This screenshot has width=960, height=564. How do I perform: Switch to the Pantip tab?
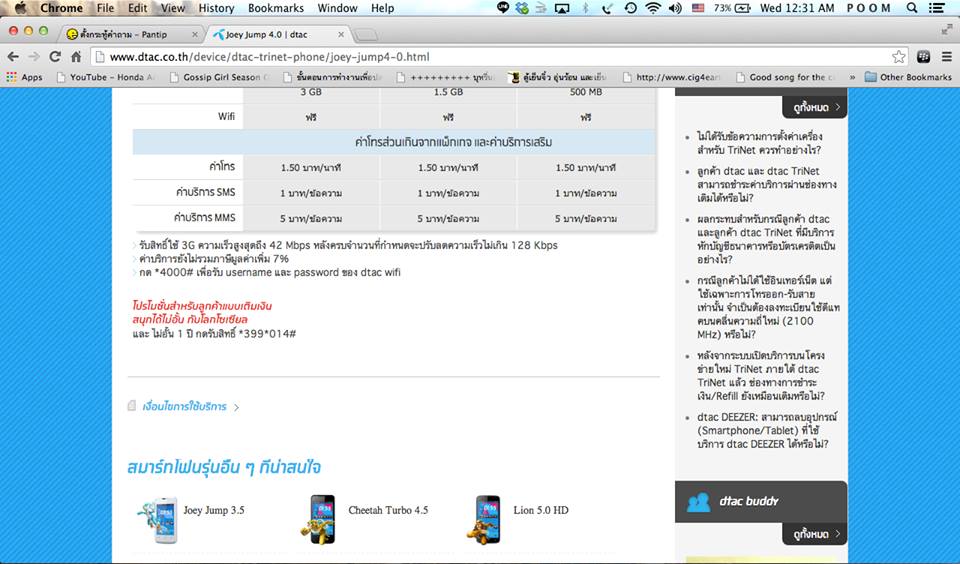pos(131,34)
